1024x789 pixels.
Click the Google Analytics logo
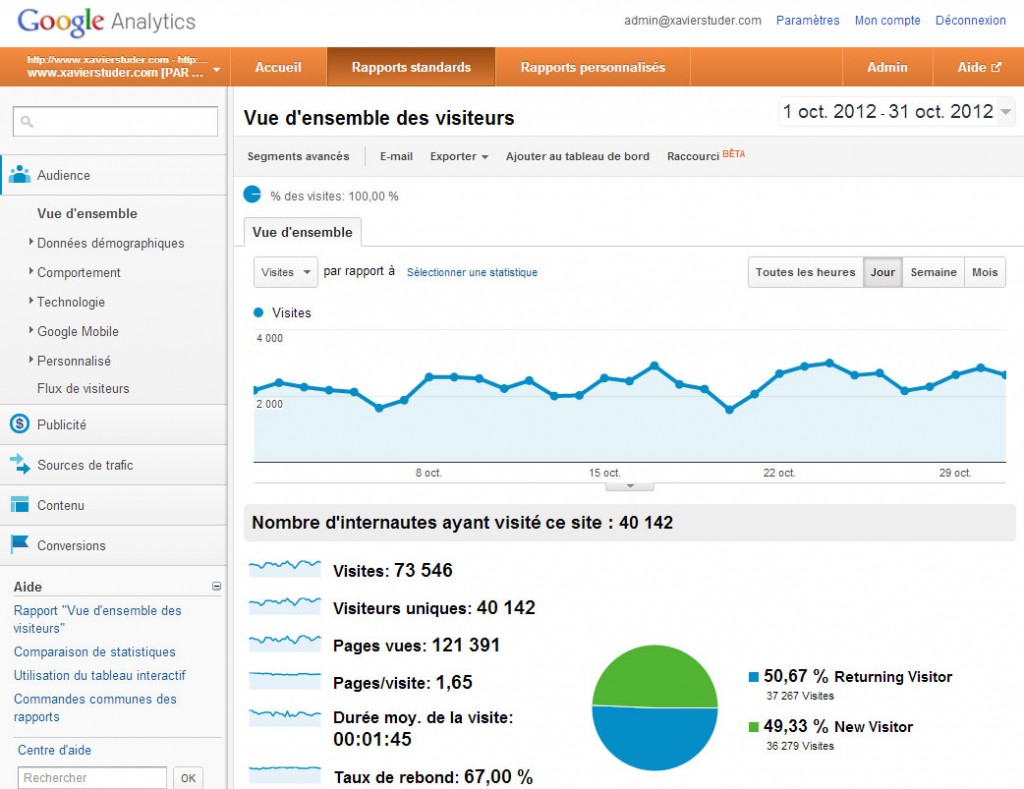[x=106, y=21]
